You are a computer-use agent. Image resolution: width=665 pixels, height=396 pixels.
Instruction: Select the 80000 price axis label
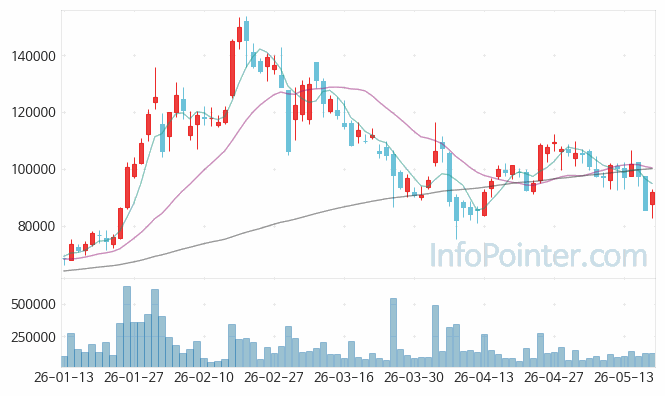coord(36,226)
